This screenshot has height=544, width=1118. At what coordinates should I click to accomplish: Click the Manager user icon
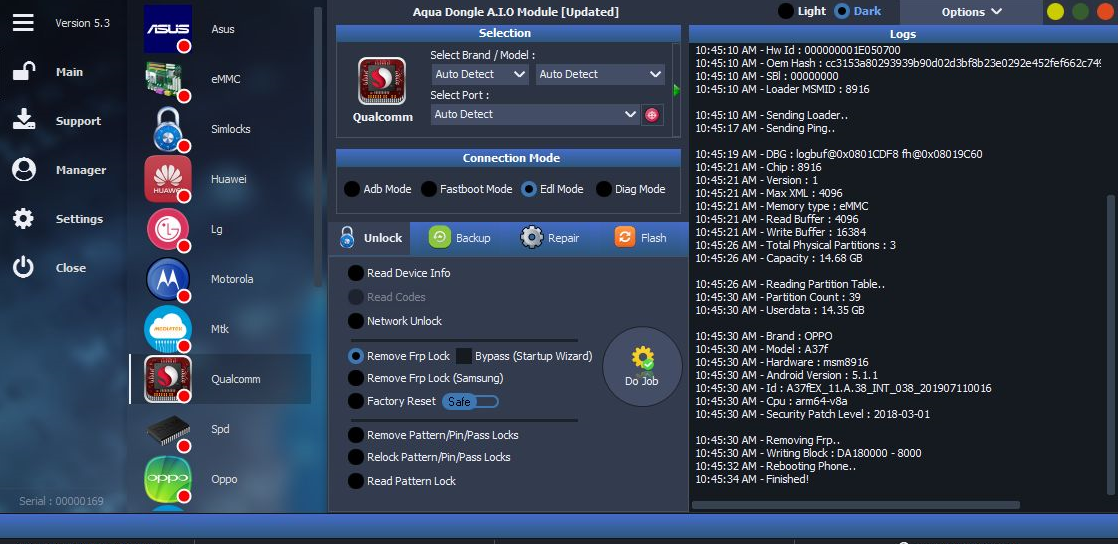(x=24, y=170)
